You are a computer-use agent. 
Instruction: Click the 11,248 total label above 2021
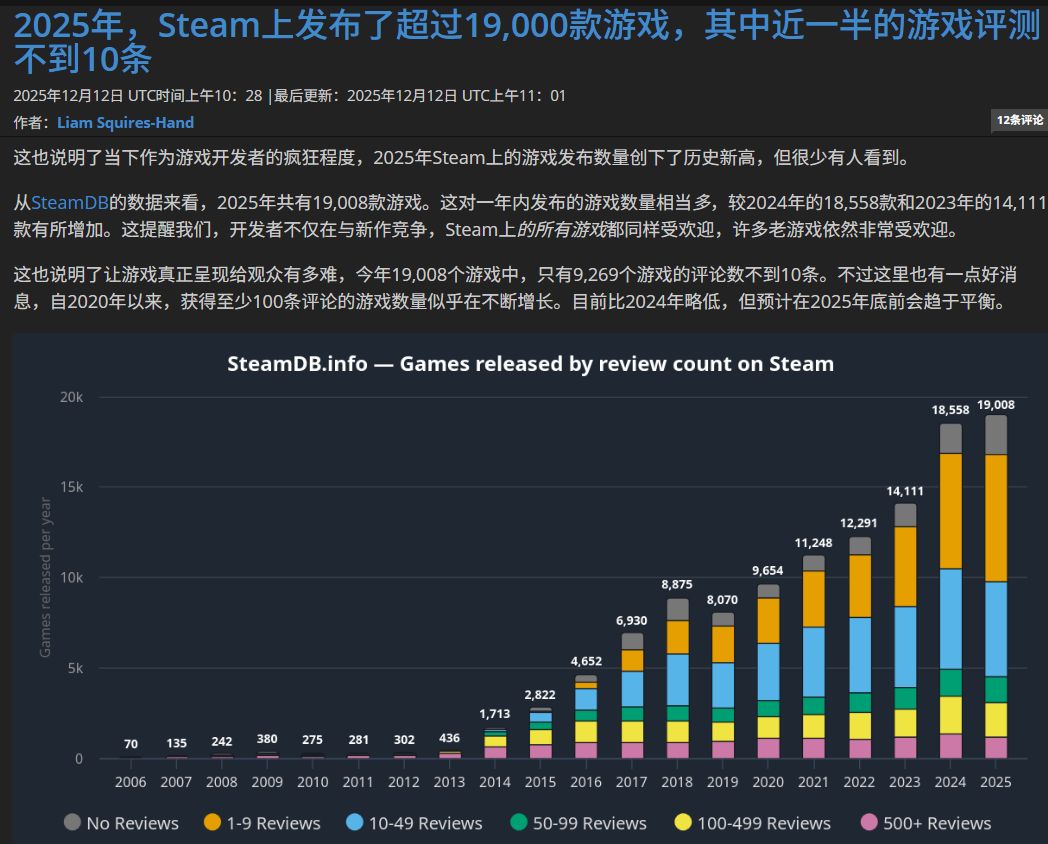(x=813, y=543)
